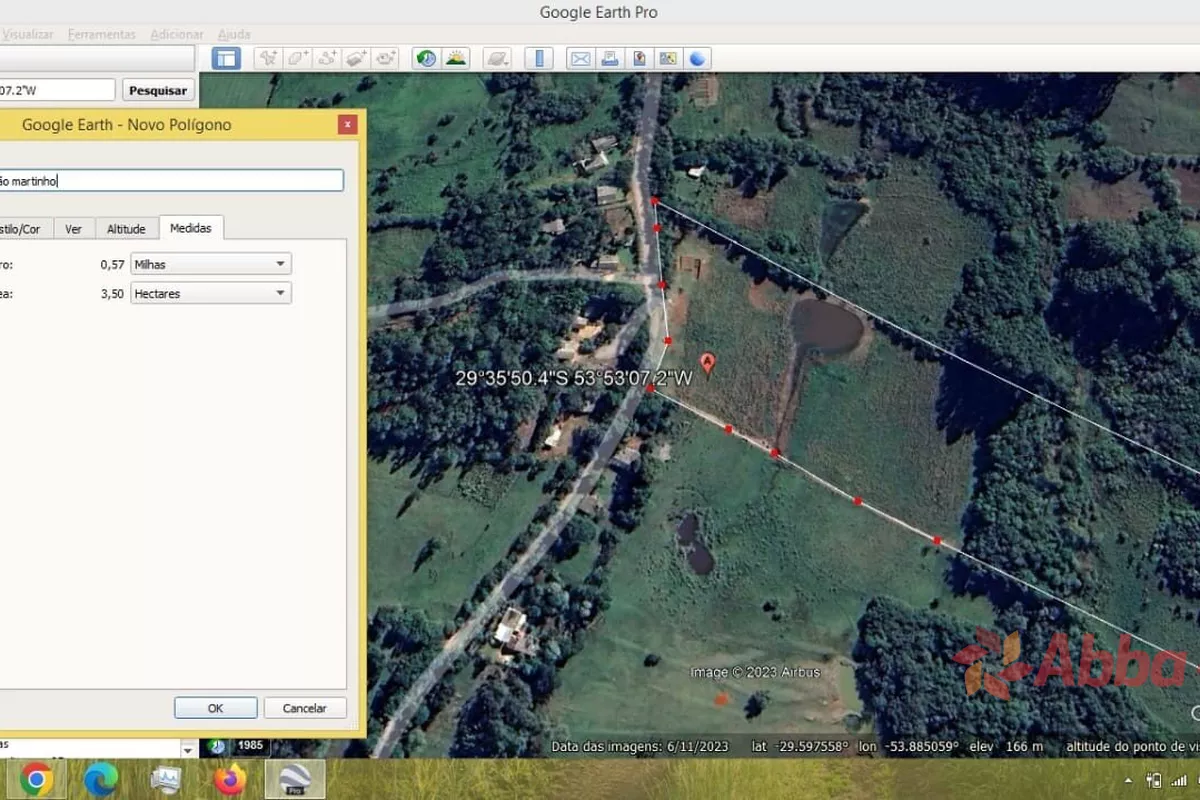The height and width of the screenshot is (800, 1200).
Task: Open the Ferramentas menu
Action: point(102,34)
